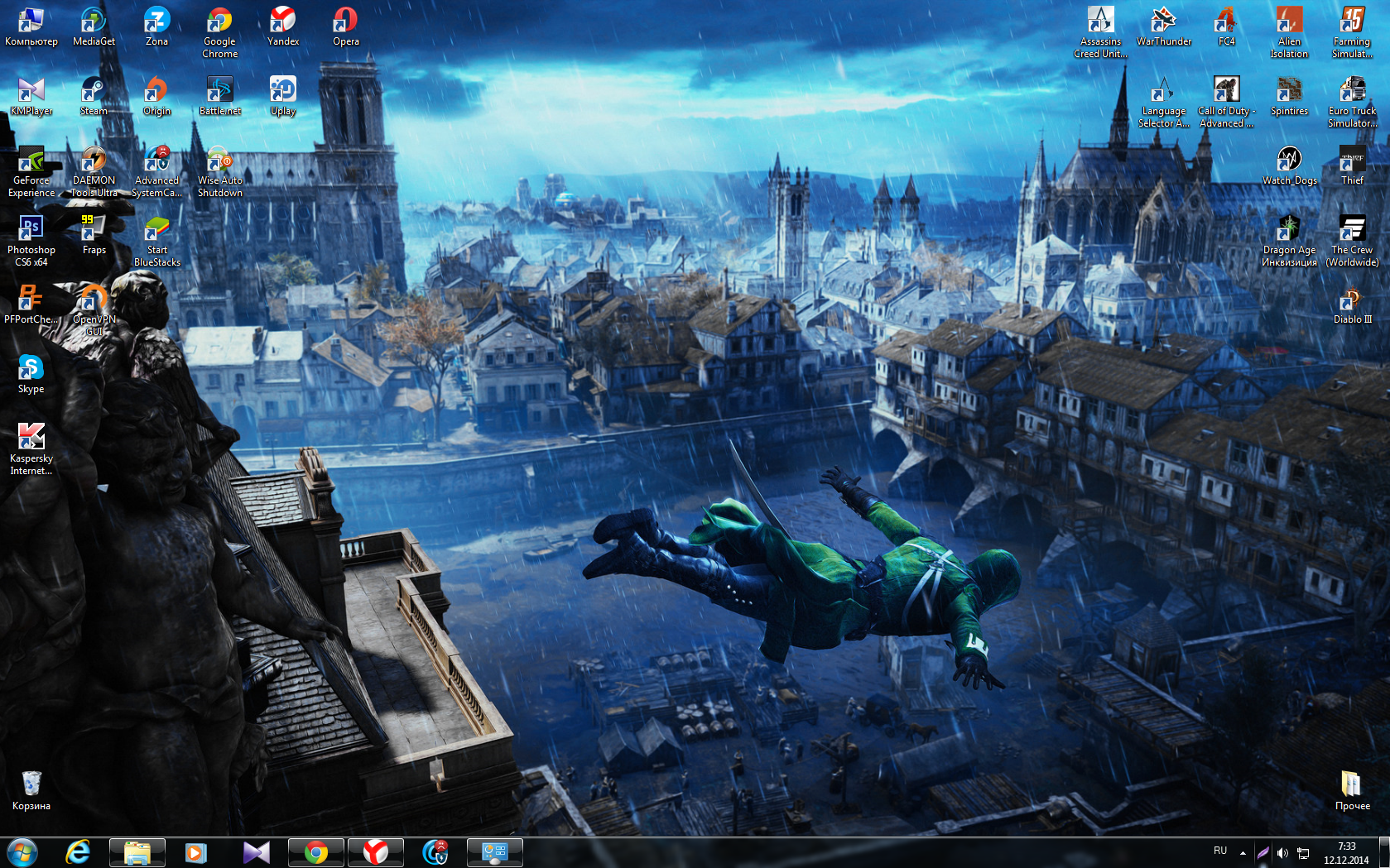Select the Start BlueStacks shortcut
Image resolution: width=1390 pixels, height=868 pixels.
[x=156, y=241]
